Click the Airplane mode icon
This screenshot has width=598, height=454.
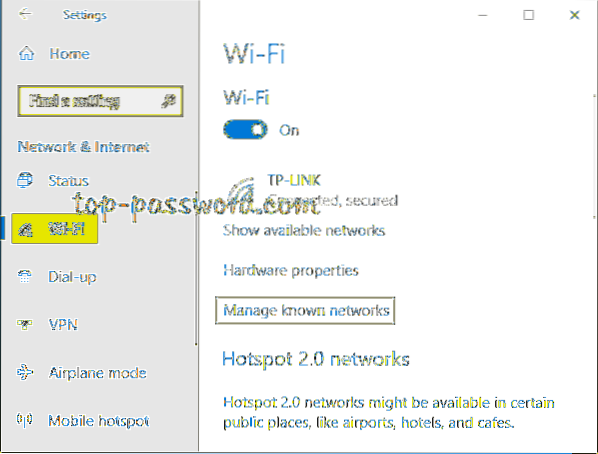(x=25, y=372)
